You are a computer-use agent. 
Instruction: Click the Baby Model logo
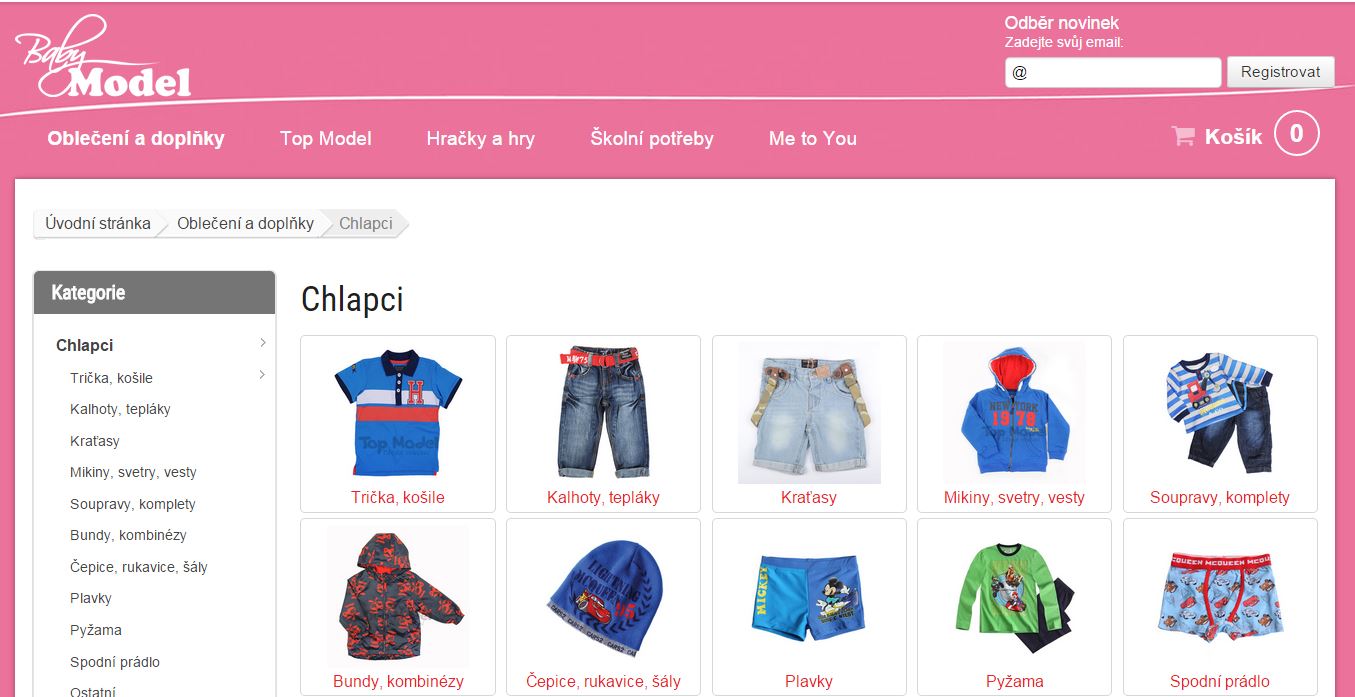[x=103, y=58]
